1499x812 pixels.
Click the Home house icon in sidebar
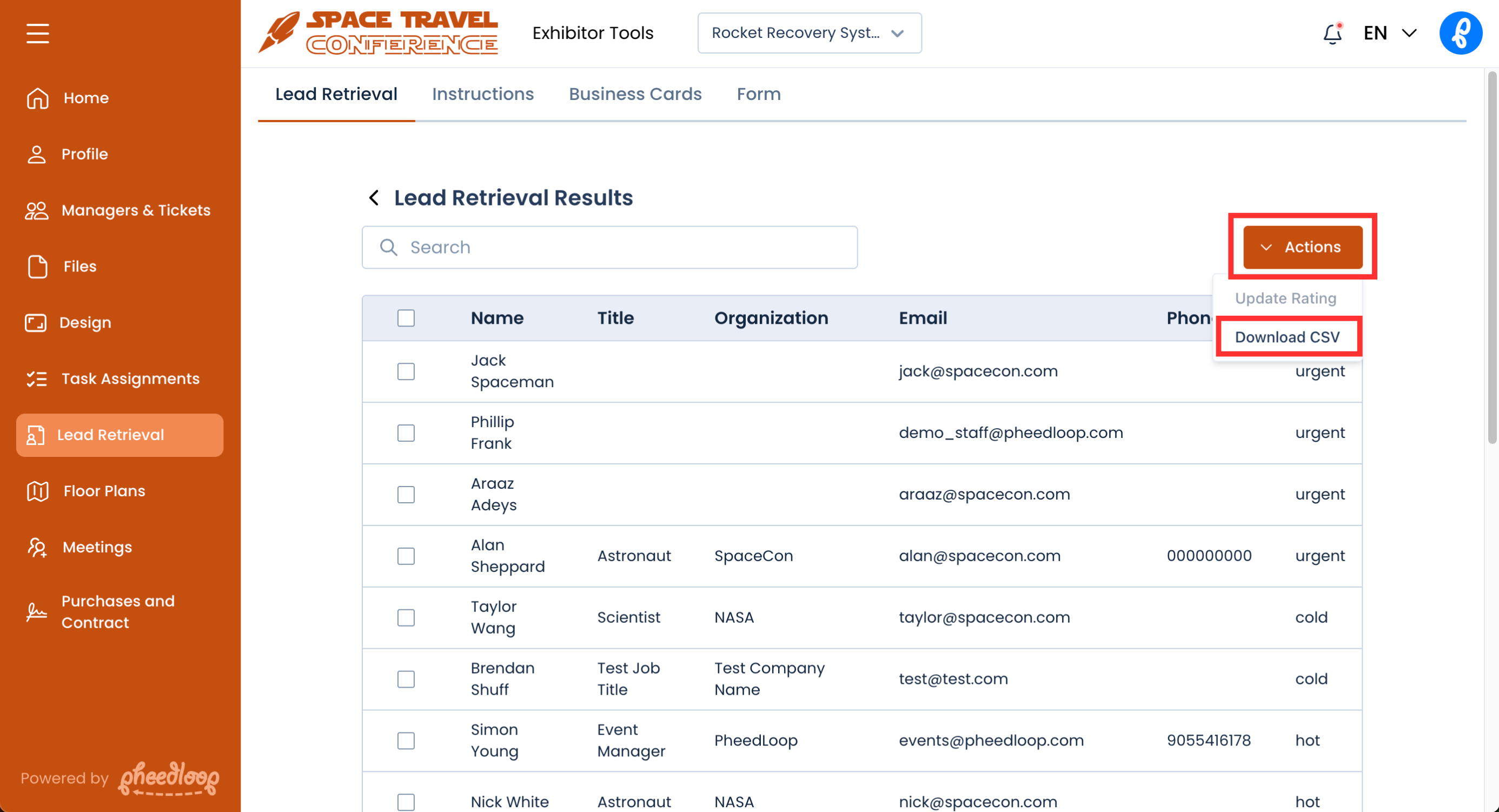click(37, 98)
